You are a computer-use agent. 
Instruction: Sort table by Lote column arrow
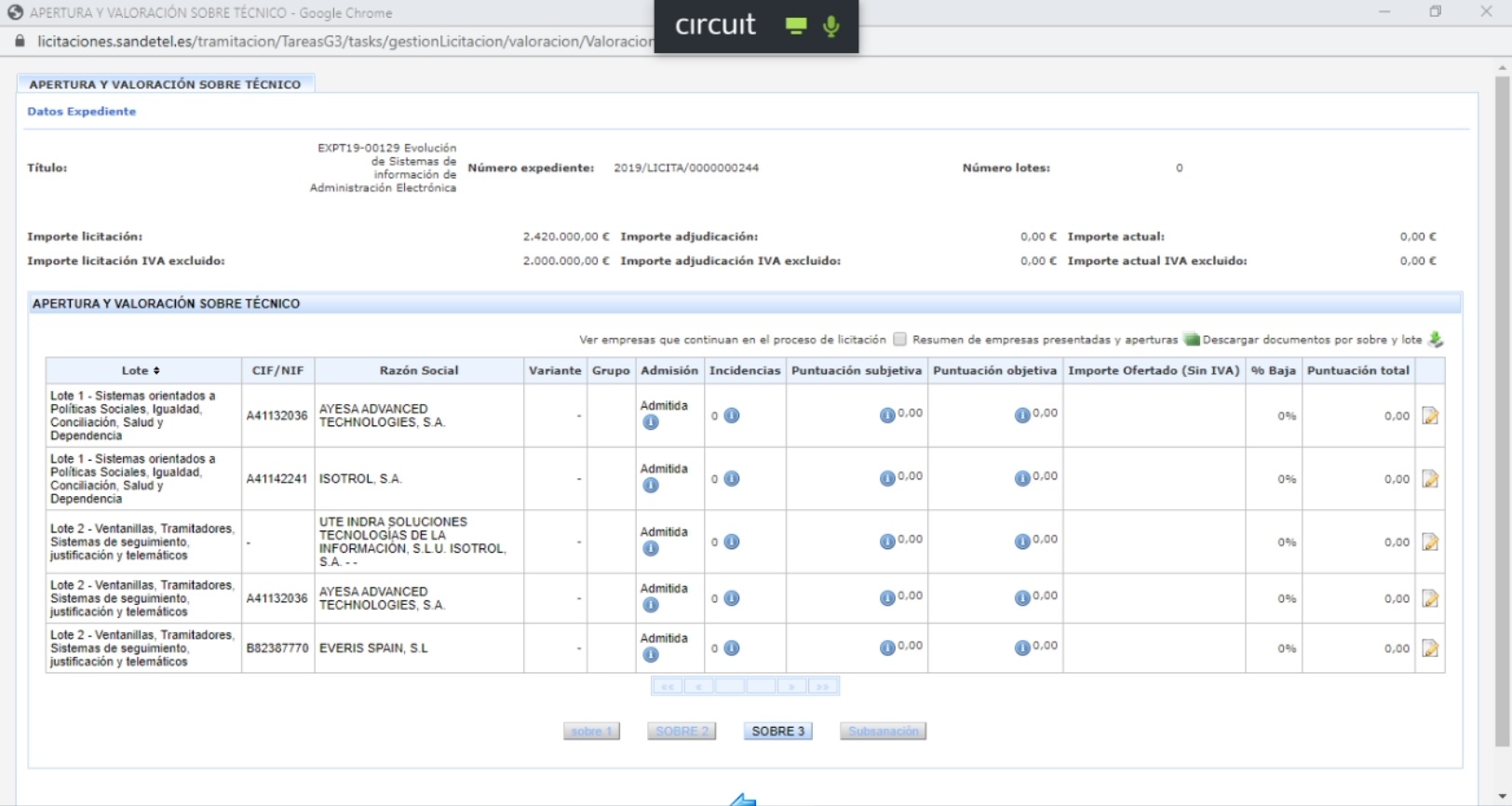click(x=156, y=370)
